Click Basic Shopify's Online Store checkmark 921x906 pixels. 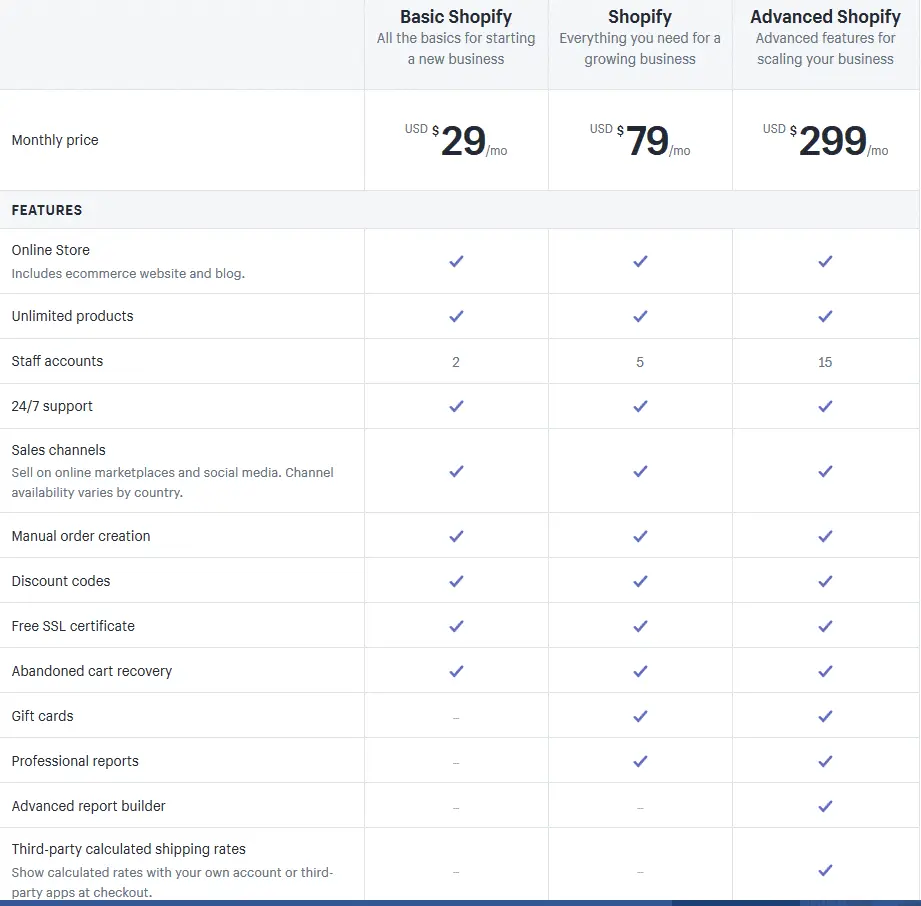(x=456, y=261)
